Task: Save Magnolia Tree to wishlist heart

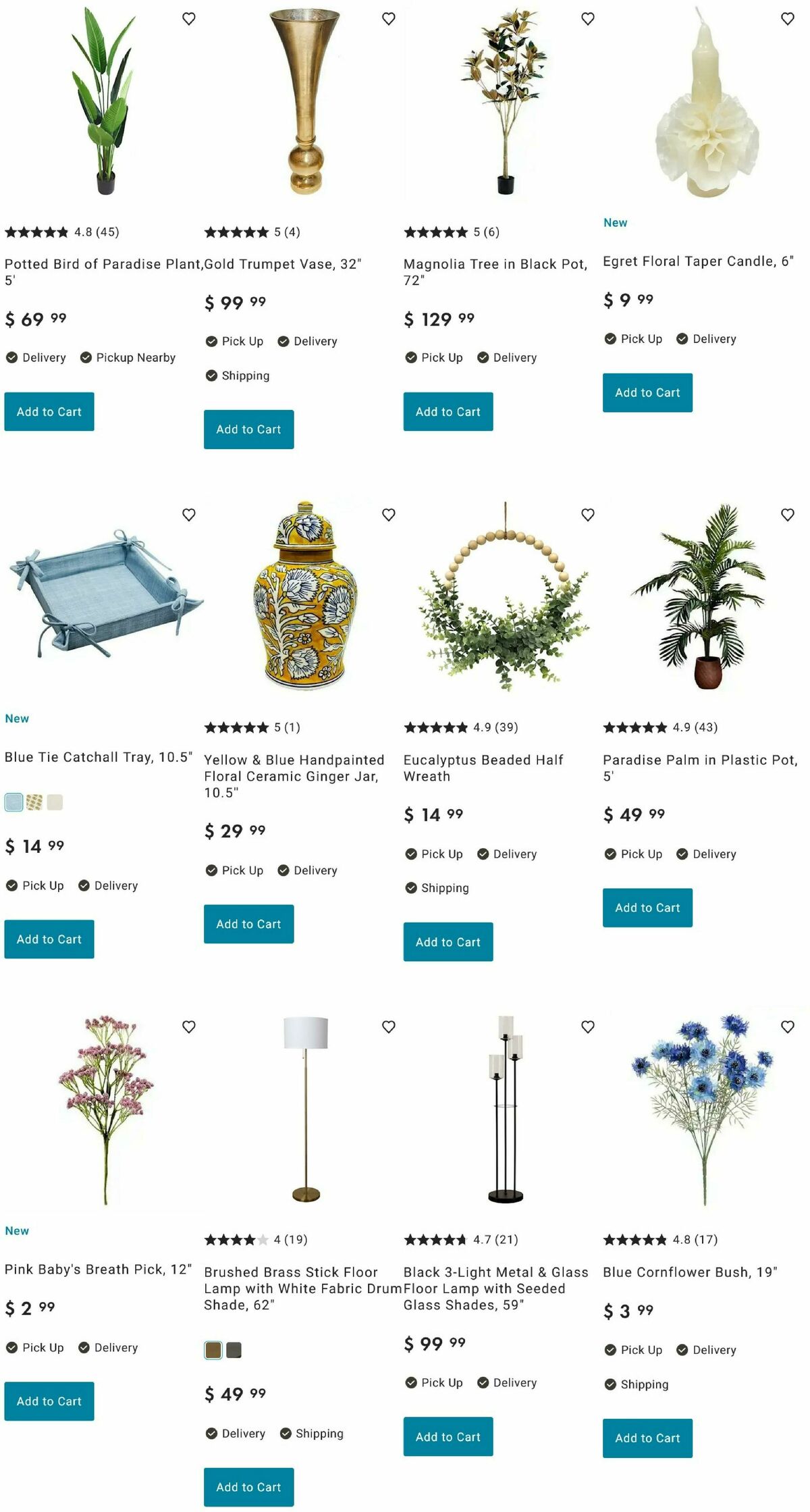Action: point(588,19)
